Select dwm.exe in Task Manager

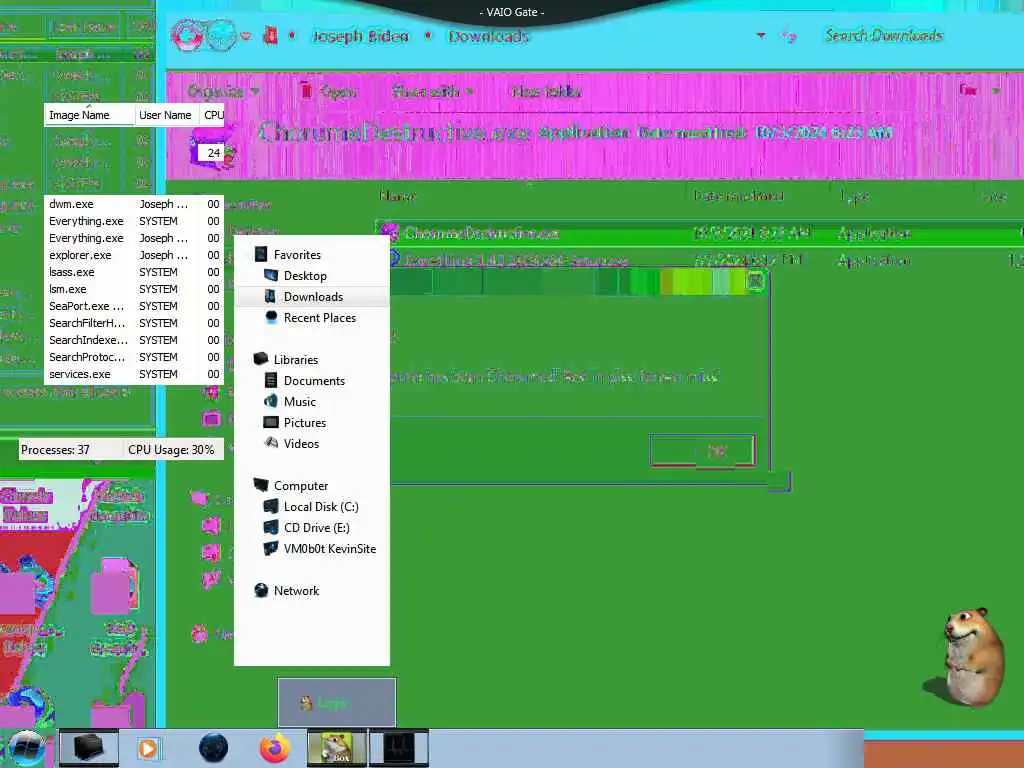[x=134, y=204]
